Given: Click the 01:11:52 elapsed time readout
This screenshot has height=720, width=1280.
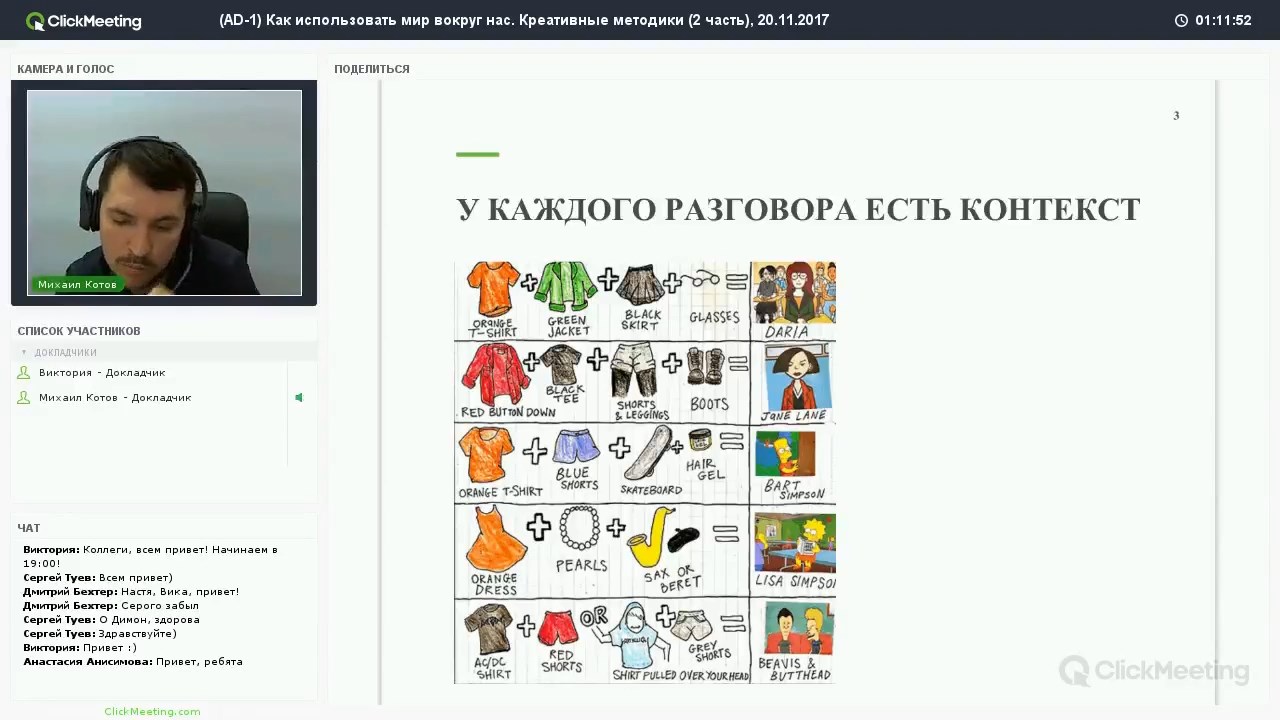Looking at the screenshot, I should pyautogui.click(x=1223, y=20).
